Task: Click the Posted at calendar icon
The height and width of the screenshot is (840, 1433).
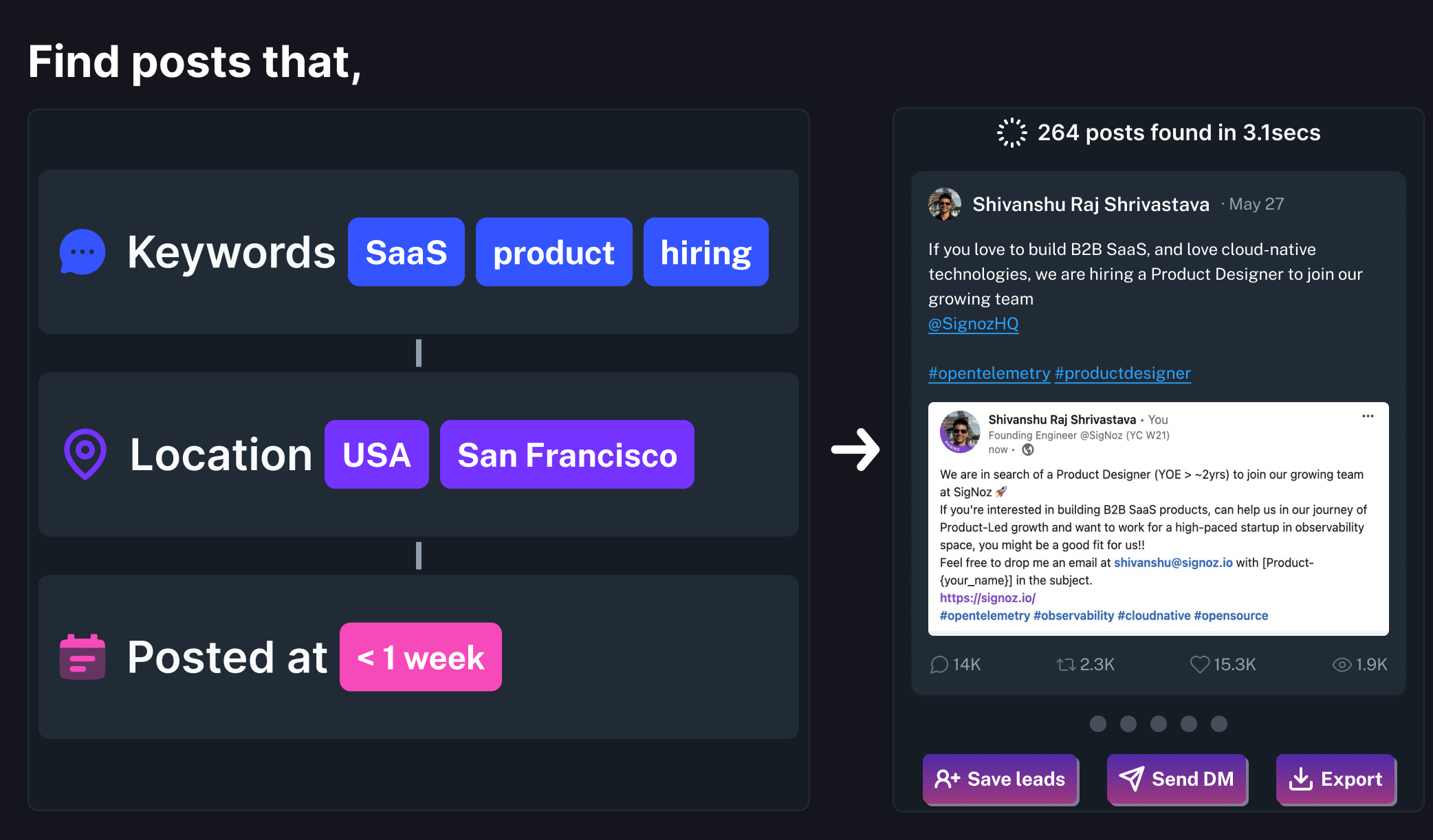Action: [x=83, y=657]
